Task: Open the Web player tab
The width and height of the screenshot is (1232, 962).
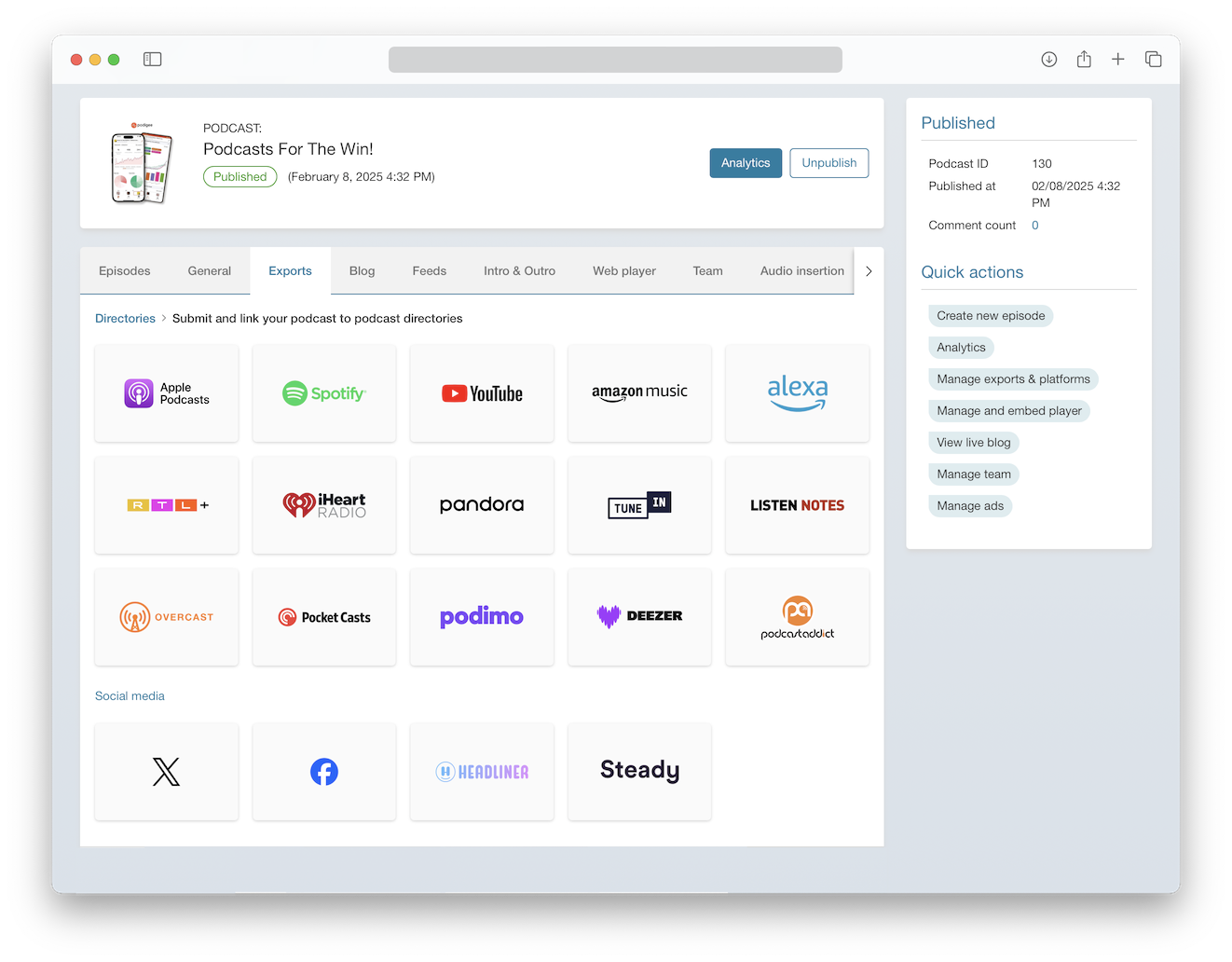Action: [624, 271]
